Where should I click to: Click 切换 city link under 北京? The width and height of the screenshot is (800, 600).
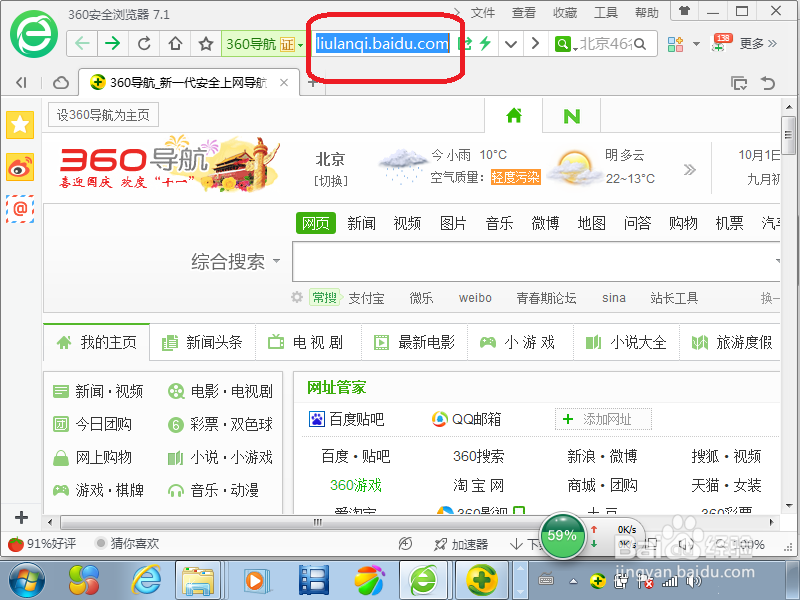[x=331, y=181]
